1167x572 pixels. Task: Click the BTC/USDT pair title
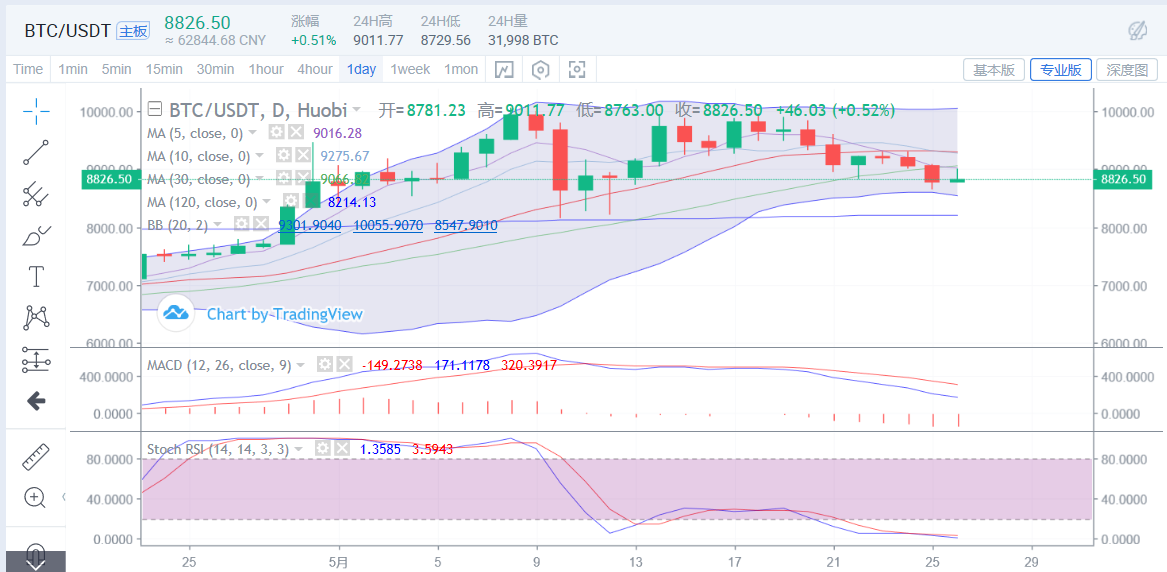(x=68, y=30)
